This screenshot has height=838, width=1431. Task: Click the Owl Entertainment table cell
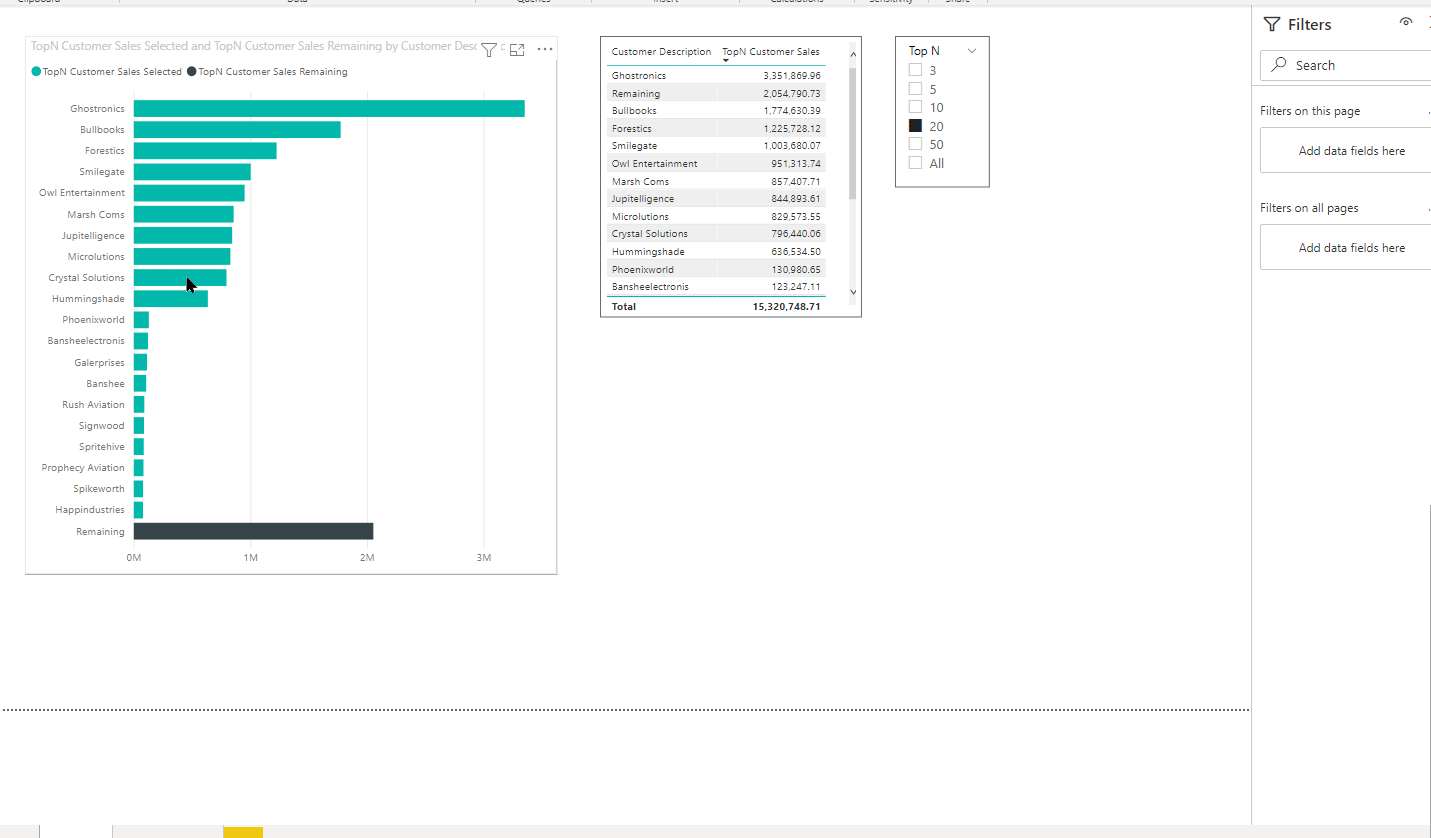pyautogui.click(x=654, y=163)
